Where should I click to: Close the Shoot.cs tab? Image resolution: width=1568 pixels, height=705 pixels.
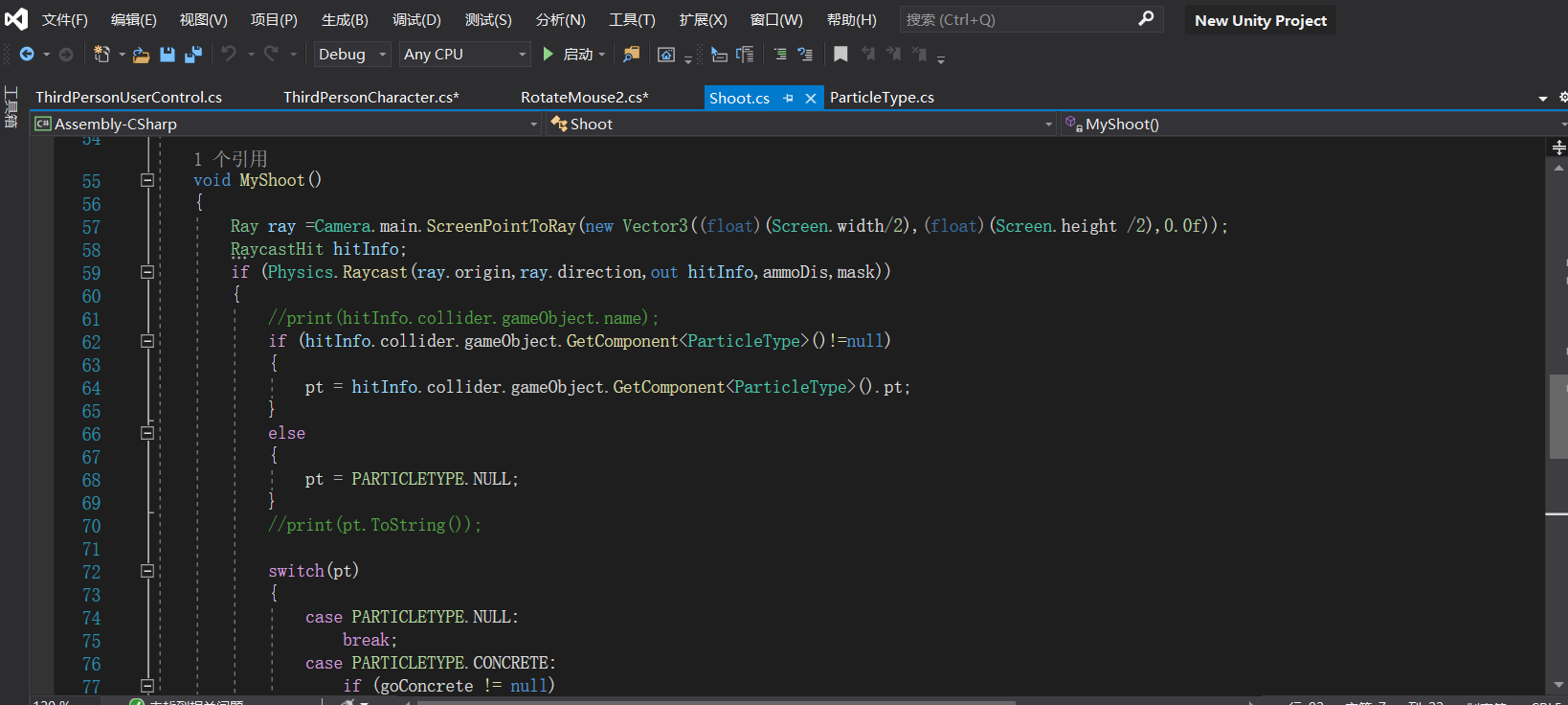click(811, 98)
